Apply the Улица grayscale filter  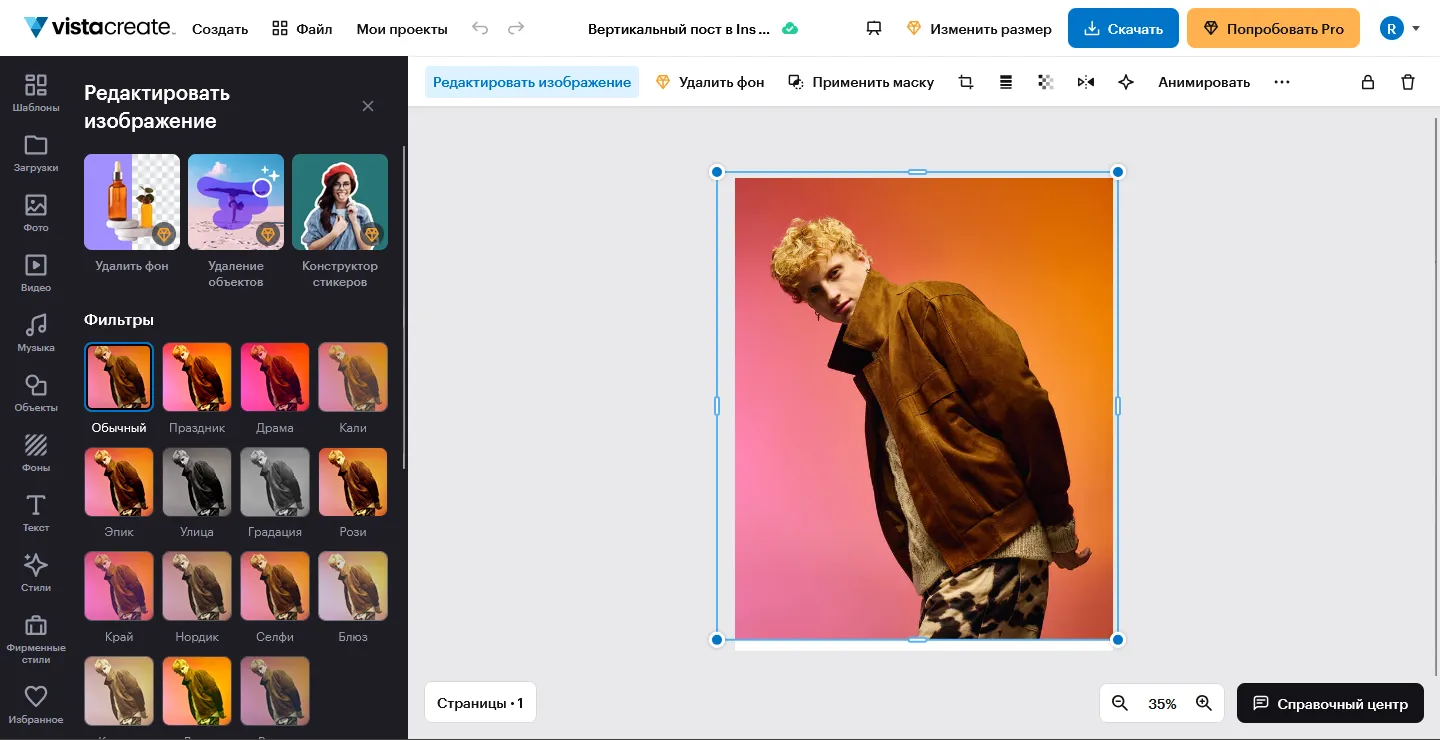[197, 481]
